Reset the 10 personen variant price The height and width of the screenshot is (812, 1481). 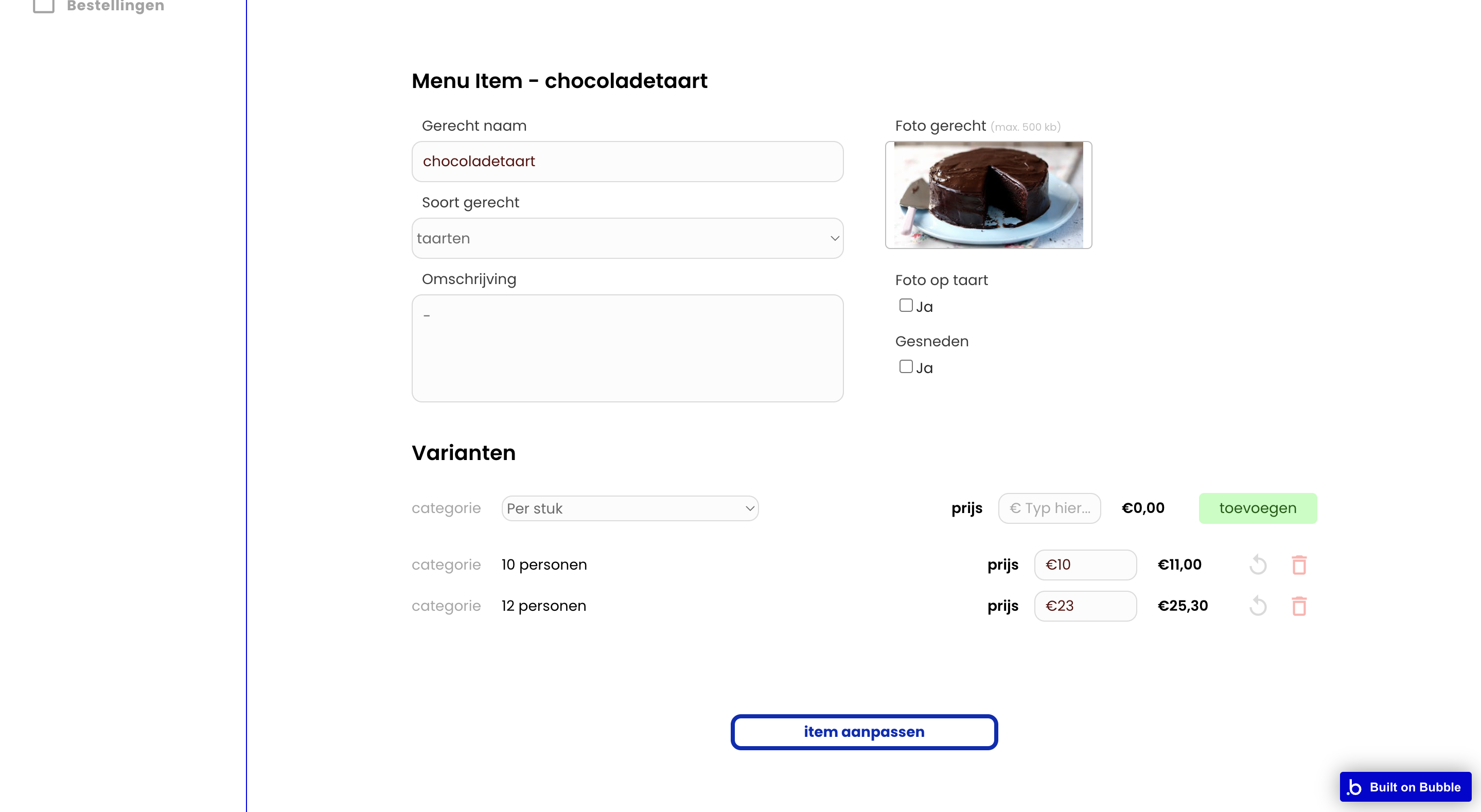(x=1258, y=564)
